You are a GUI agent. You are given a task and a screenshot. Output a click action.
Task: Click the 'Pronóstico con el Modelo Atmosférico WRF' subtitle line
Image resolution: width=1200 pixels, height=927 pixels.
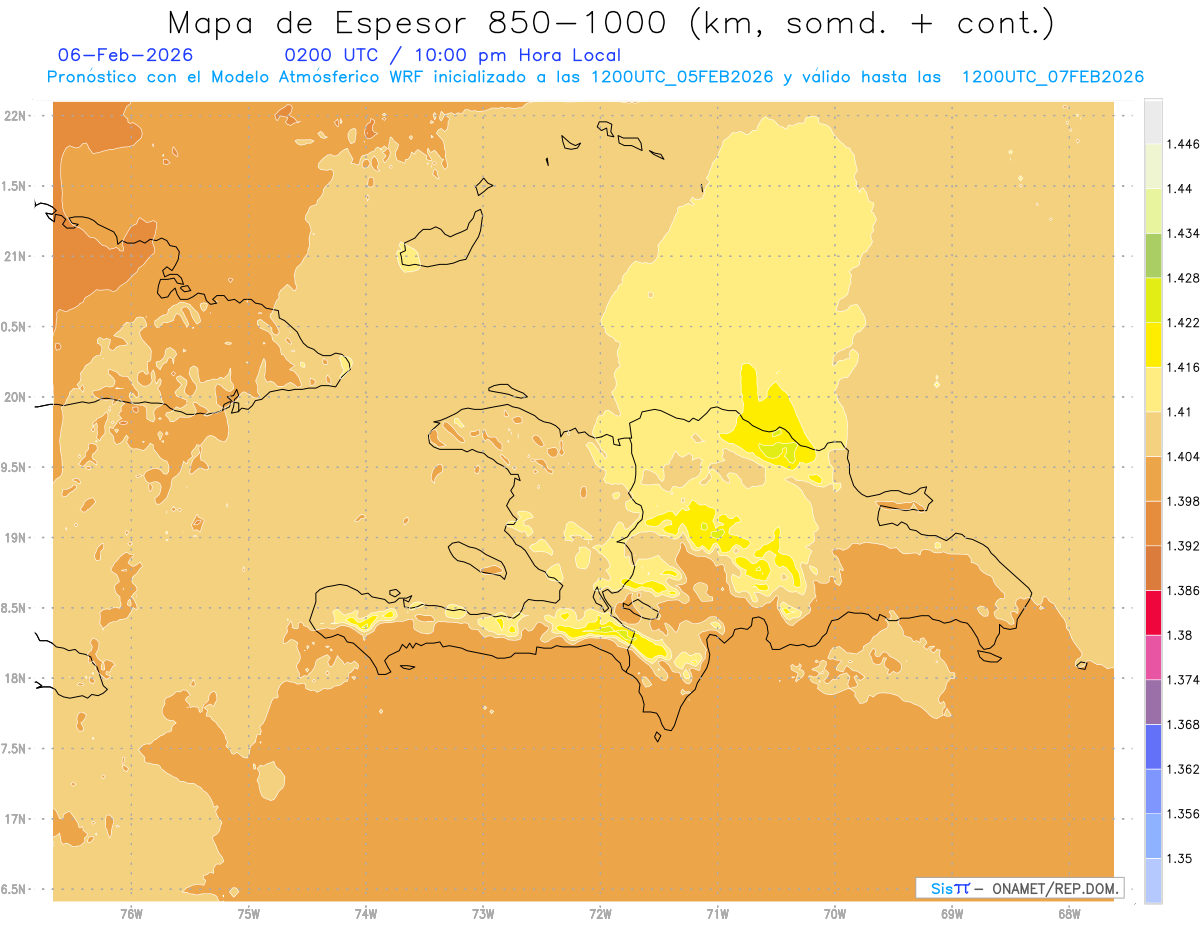[595, 77]
